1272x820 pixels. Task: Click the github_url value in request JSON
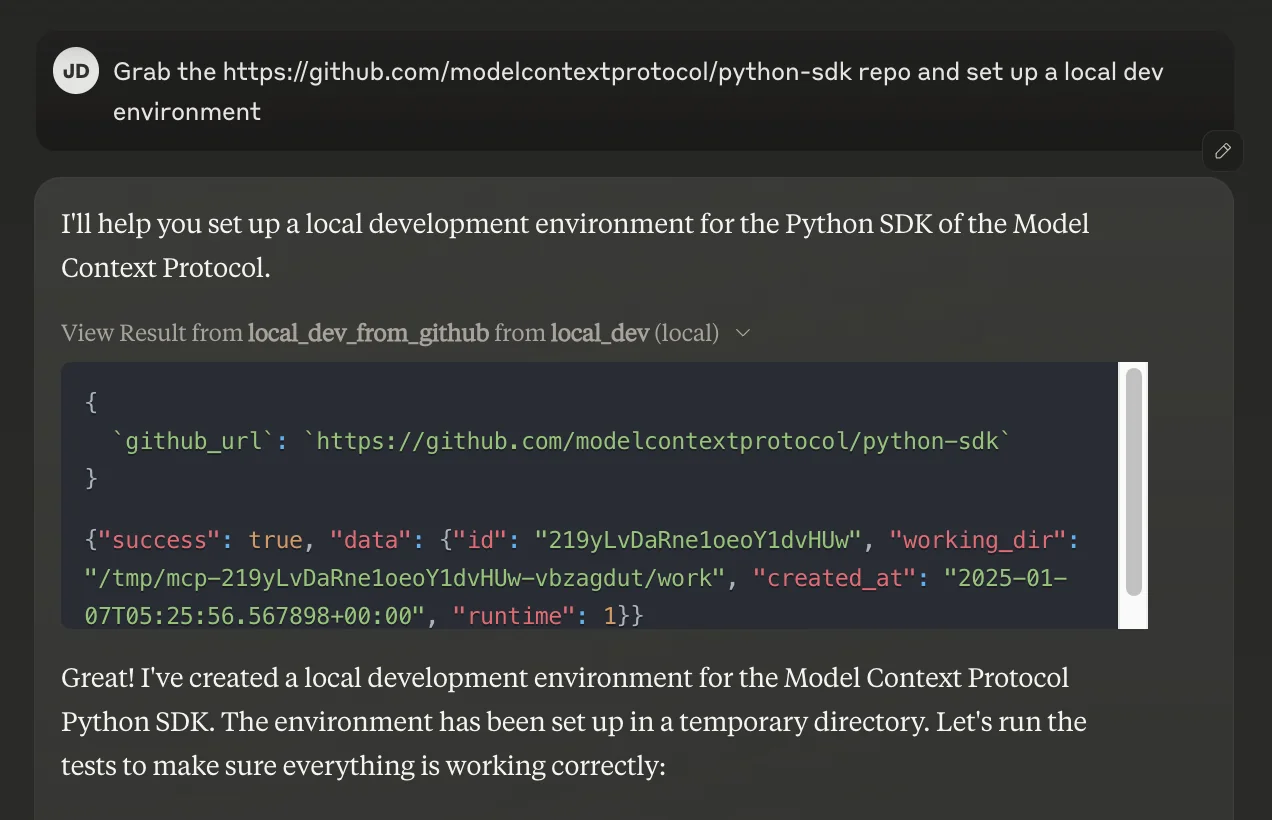tap(657, 440)
